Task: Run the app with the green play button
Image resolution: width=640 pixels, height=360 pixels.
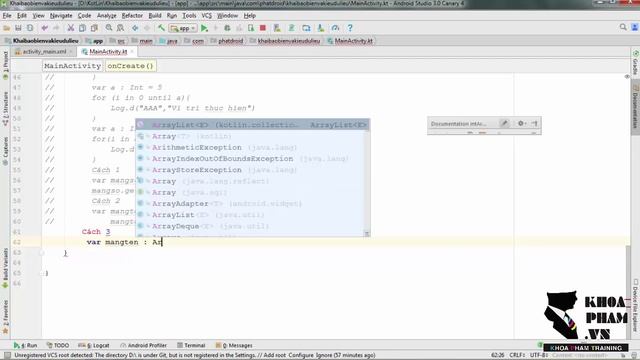Action: tap(204, 28)
